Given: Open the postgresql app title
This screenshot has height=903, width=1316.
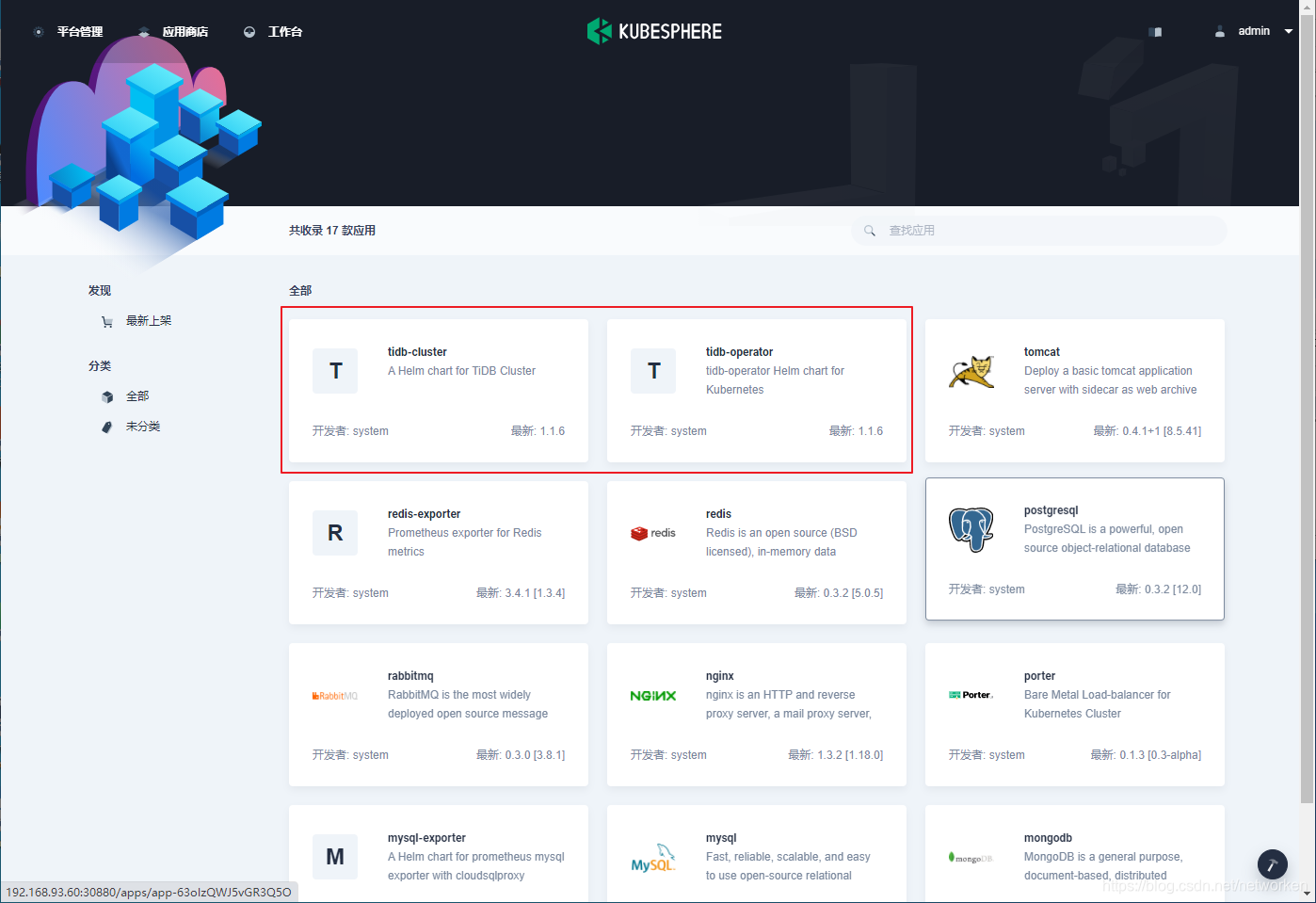Looking at the screenshot, I should [x=1051, y=510].
